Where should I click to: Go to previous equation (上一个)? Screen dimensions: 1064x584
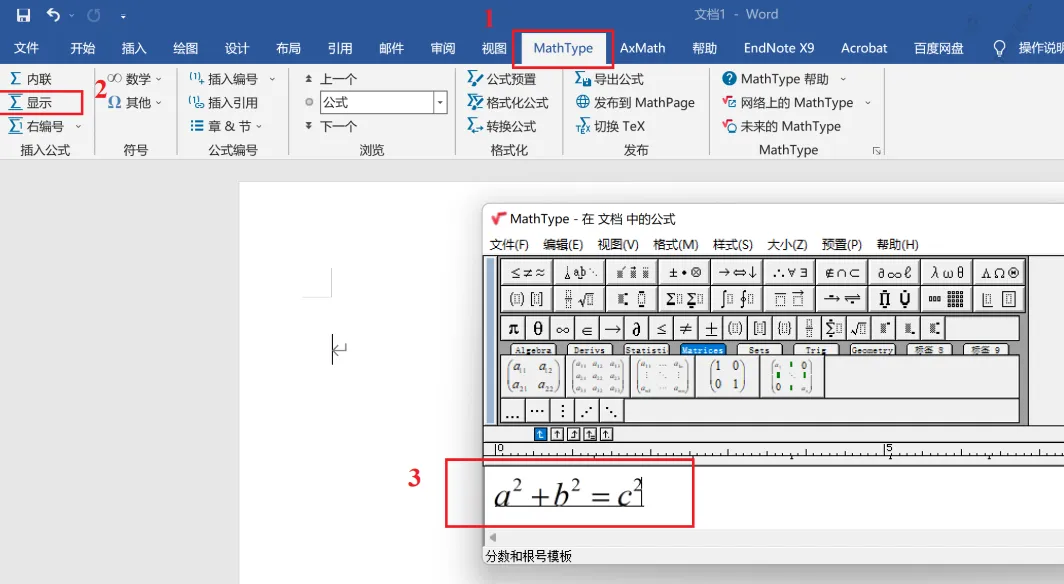click(330, 79)
